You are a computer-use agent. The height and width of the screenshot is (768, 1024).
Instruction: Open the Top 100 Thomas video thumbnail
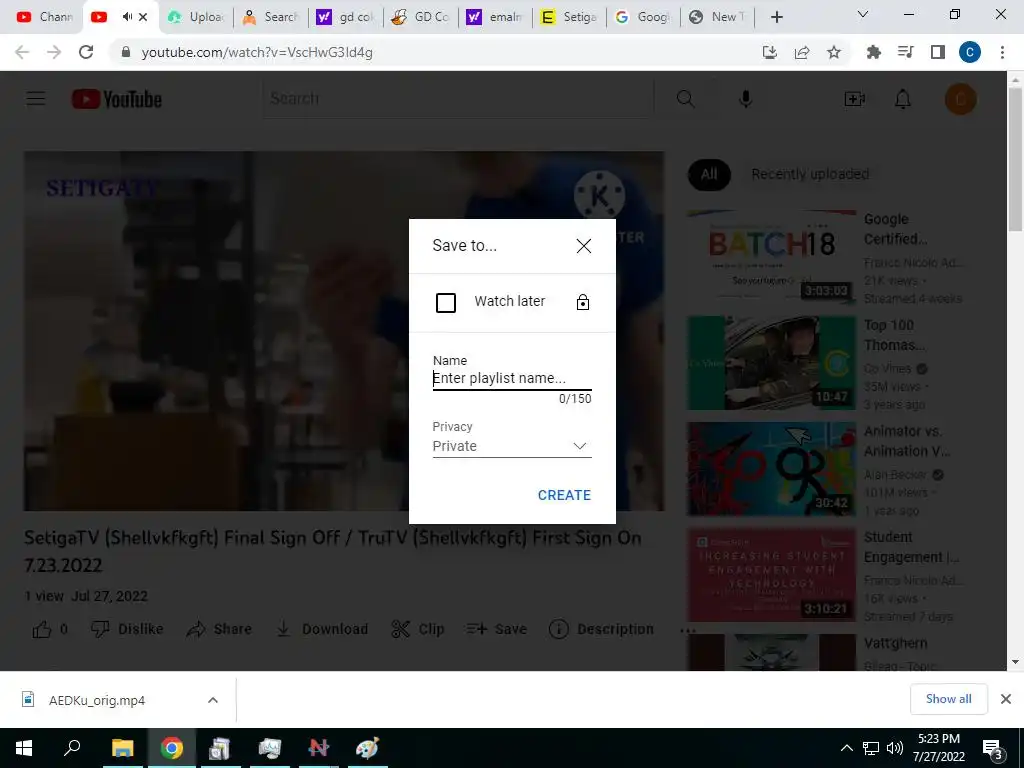point(771,363)
